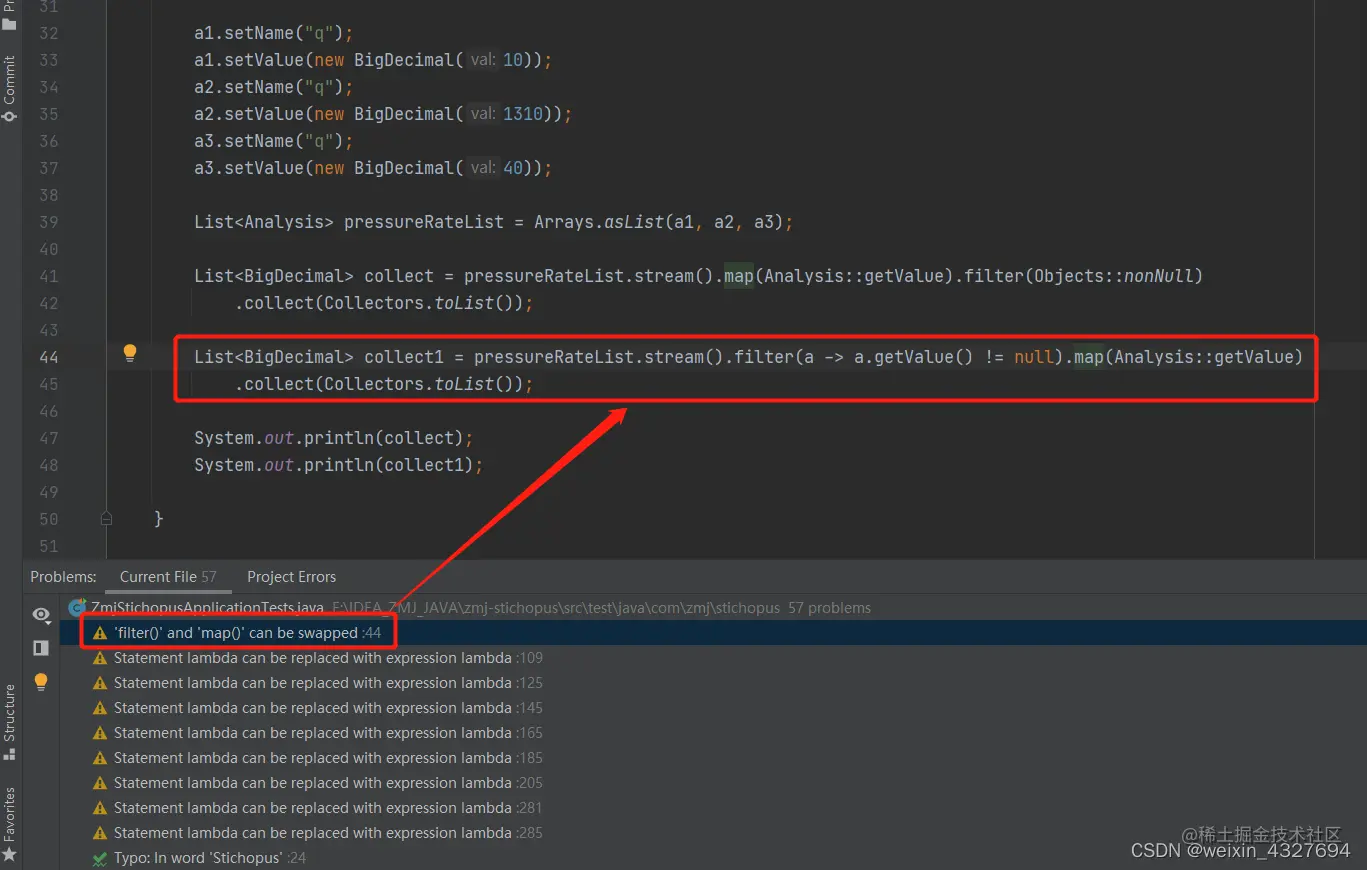The height and width of the screenshot is (870, 1367).
Task: Select the statement lambda warning at line 281
Action: tap(713, 808)
